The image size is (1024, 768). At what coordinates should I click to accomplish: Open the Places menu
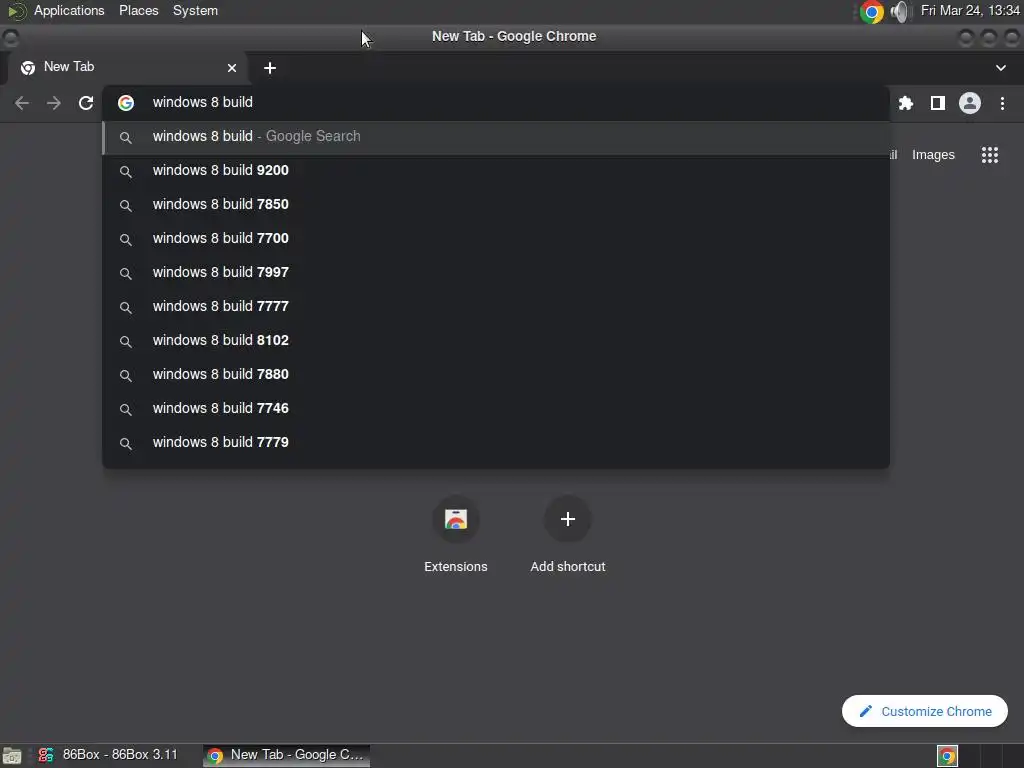click(138, 10)
